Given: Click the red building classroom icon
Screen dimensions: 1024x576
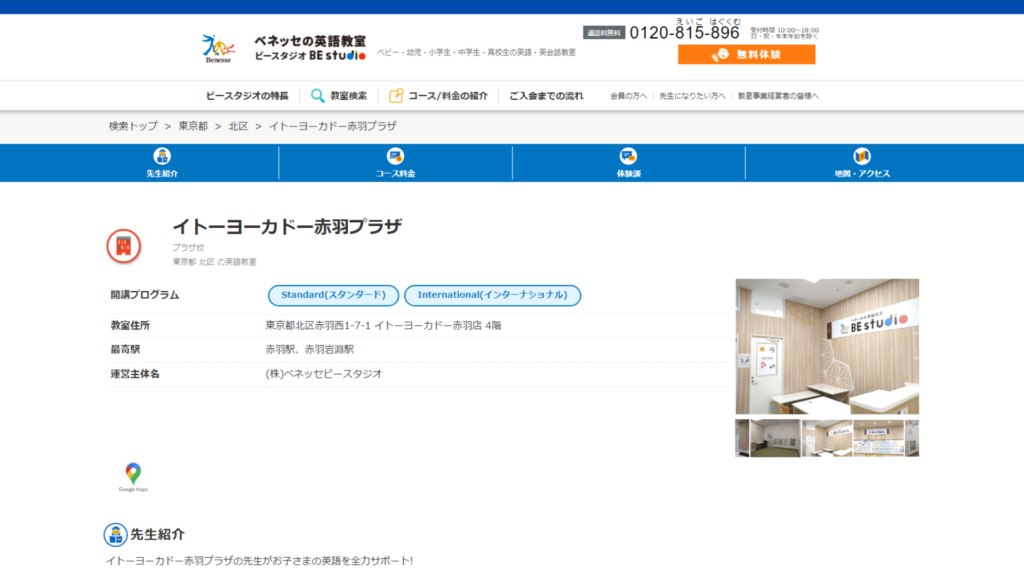Looking at the screenshot, I should (123, 246).
